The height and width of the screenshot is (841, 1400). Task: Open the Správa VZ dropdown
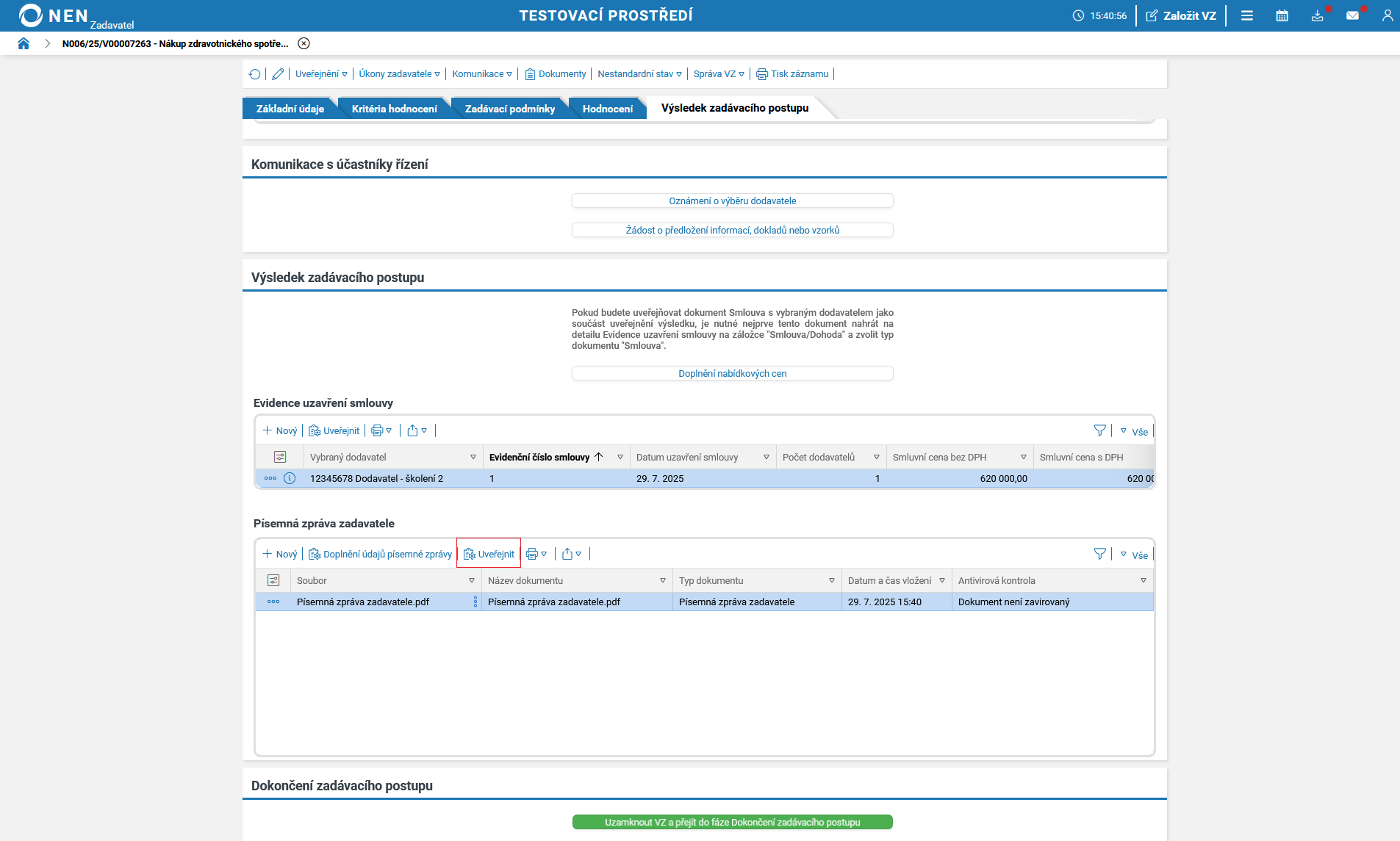coord(719,74)
